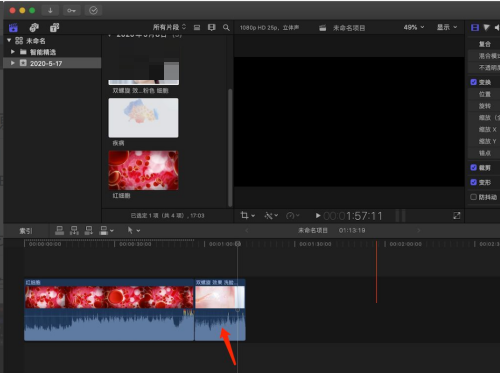Select the 双螺旋 clip video in timeline

[220, 297]
